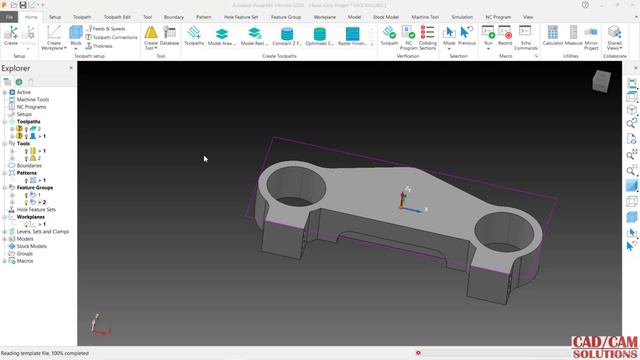This screenshot has width=640, height=360.
Task: Expand the Tools tree node
Action: pyautogui.click(x=4, y=144)
